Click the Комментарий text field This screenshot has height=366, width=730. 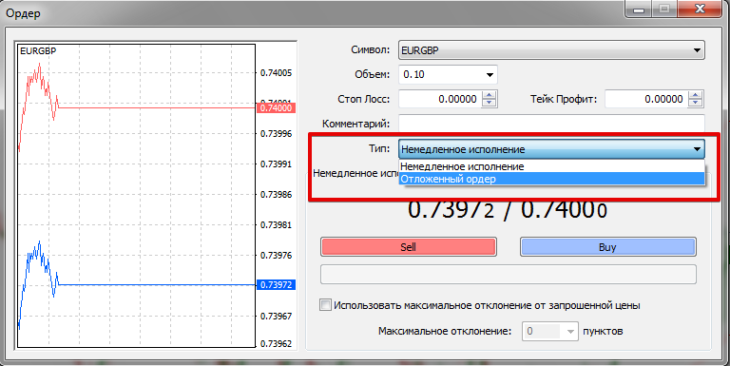tap(551, 124)
